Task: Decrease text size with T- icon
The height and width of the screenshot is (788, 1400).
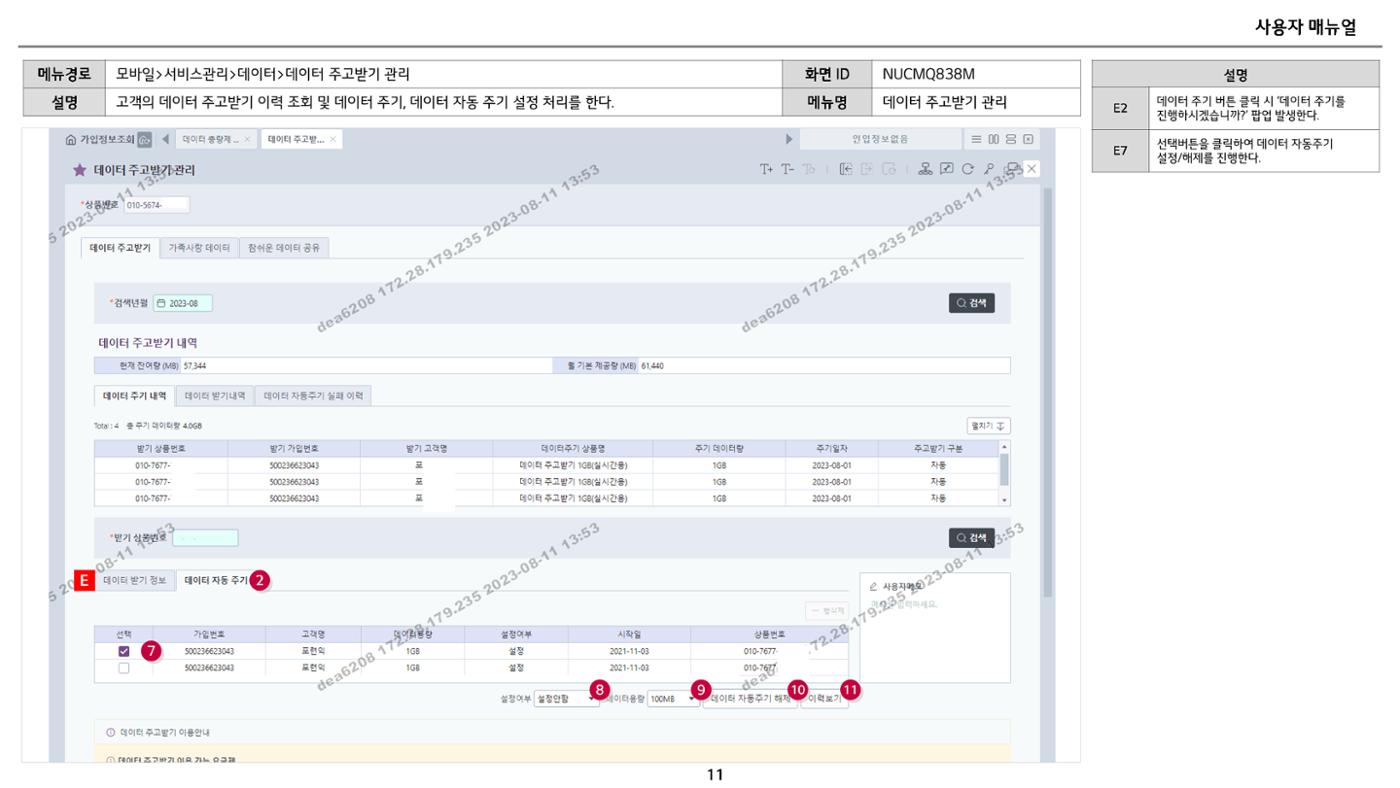Action: point(787,170)
